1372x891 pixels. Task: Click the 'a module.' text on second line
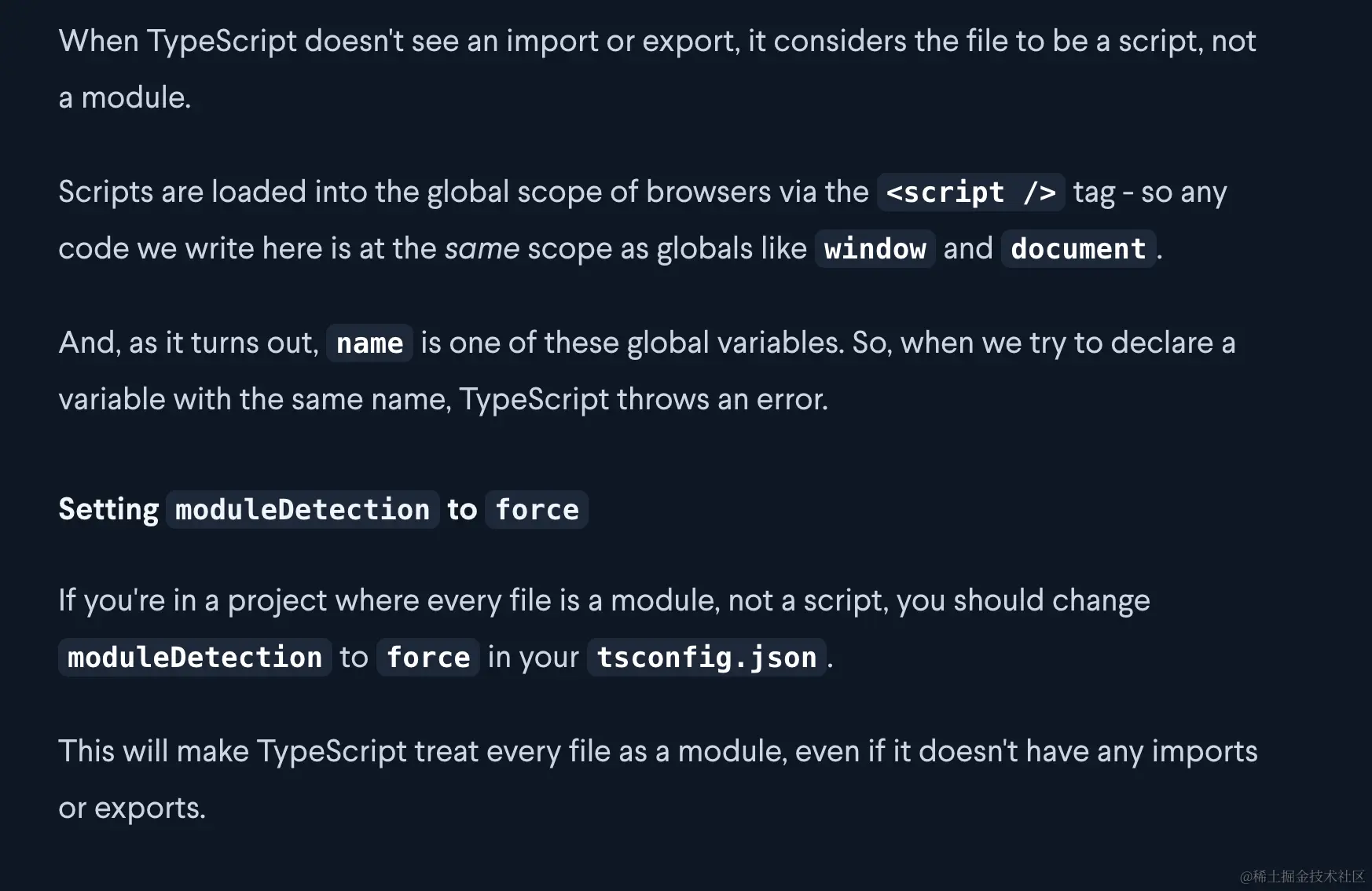coord(125,98)
